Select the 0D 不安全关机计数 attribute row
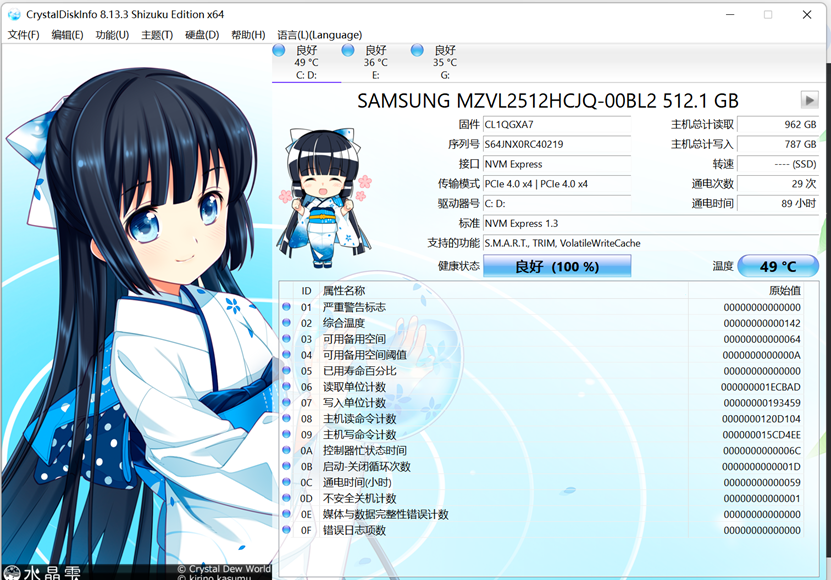The width and height of the screenshot is (831, 580). 542,498
